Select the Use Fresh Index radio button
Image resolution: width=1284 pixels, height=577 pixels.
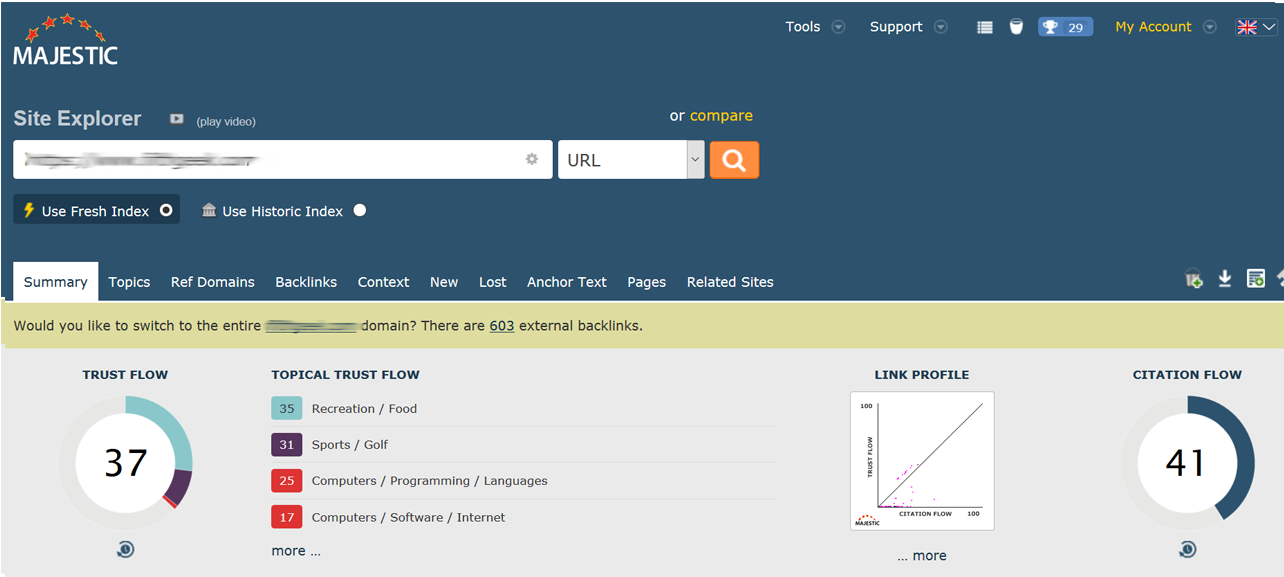[x=166, y=210]
